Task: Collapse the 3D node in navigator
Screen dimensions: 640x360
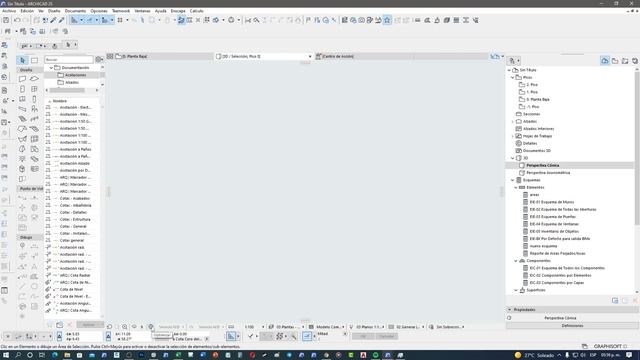Action: (513, 158)
